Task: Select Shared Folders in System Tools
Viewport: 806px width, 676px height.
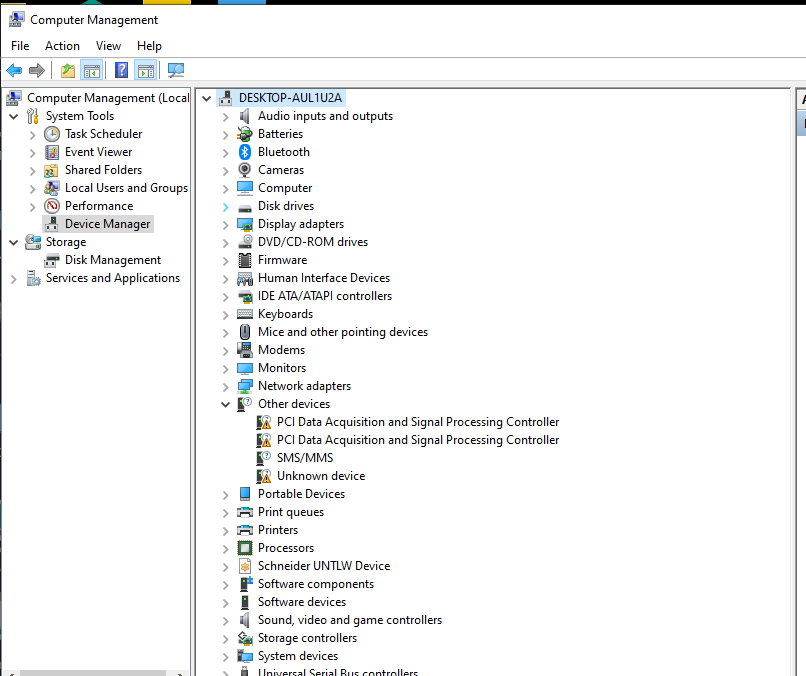Action: click(103, 170)
